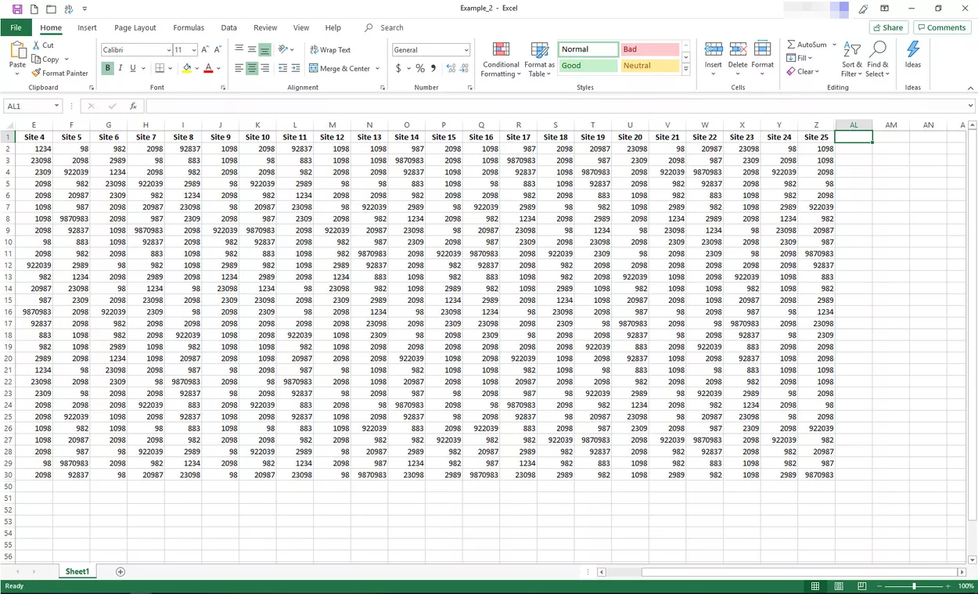
Task: Toggle Italic formatting
Action: click(x=121, y=69)
